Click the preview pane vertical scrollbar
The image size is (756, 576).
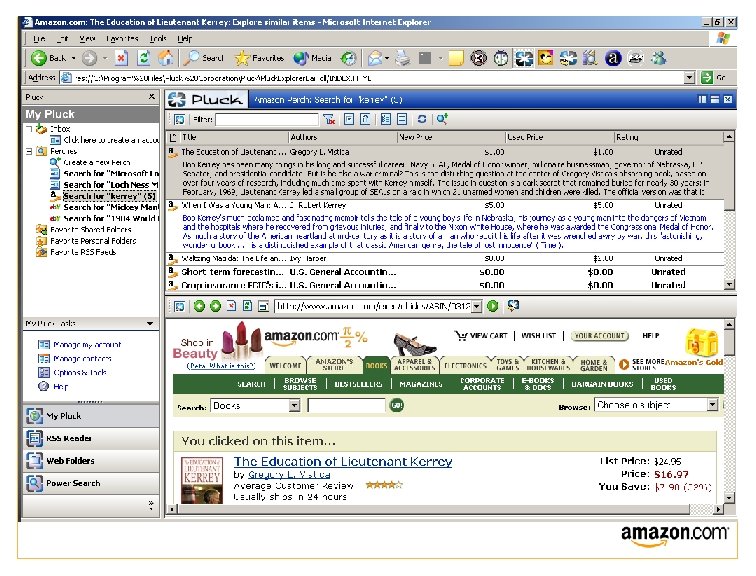pyautogui.click(x=729, y=411)
